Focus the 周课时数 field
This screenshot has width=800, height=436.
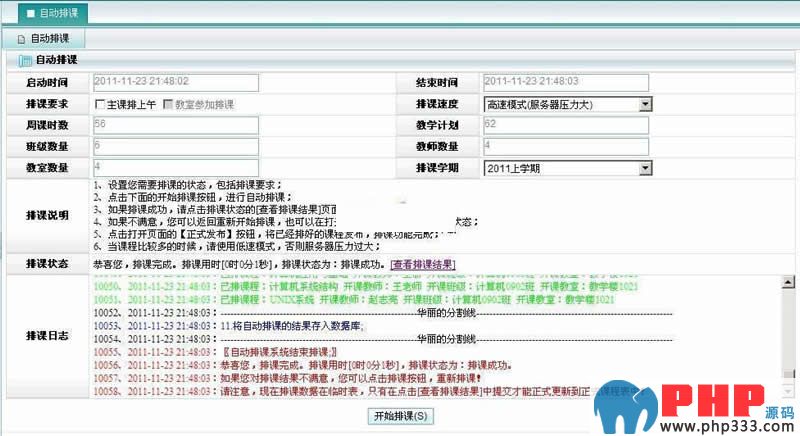click(176, 125)
